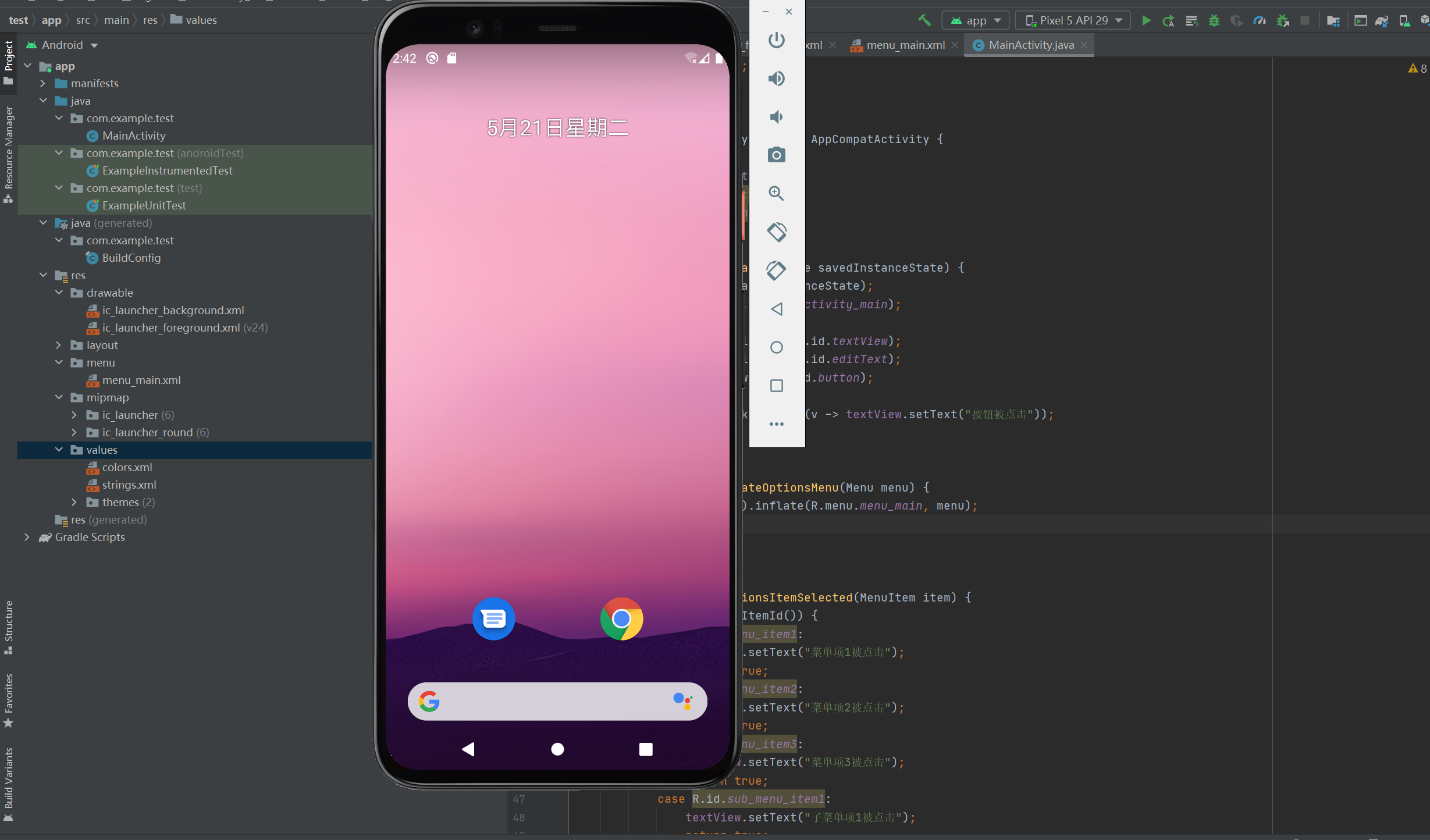
Task: Open emulator extended controls three dots
Action: 776,424
